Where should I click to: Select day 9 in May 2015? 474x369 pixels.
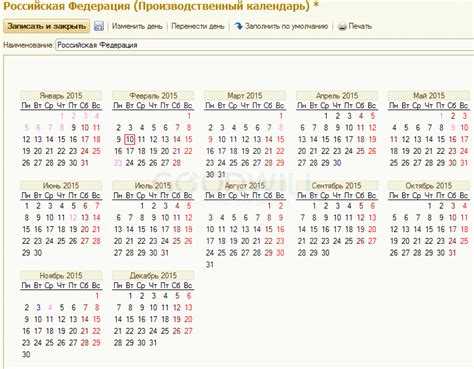[453, 128]
